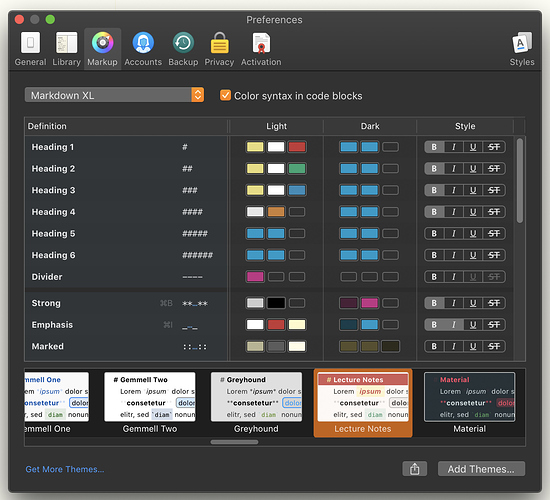Open the Activation preferences pane

point(261,49)
